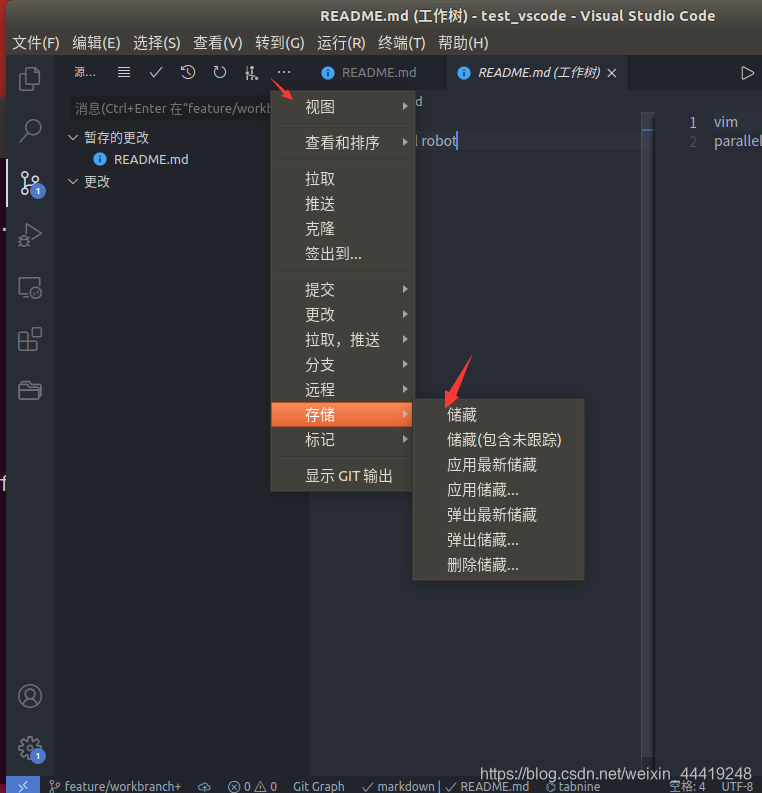Click feature/workbranch+ branch in status bar
The height and width of the screenshot is (793, 762).
point(115,786)
